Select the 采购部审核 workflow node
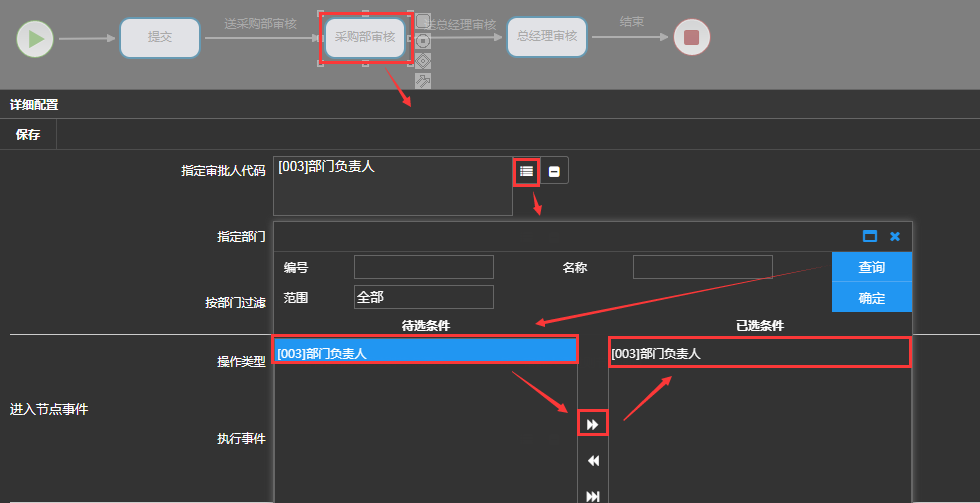 click(365, 38)
